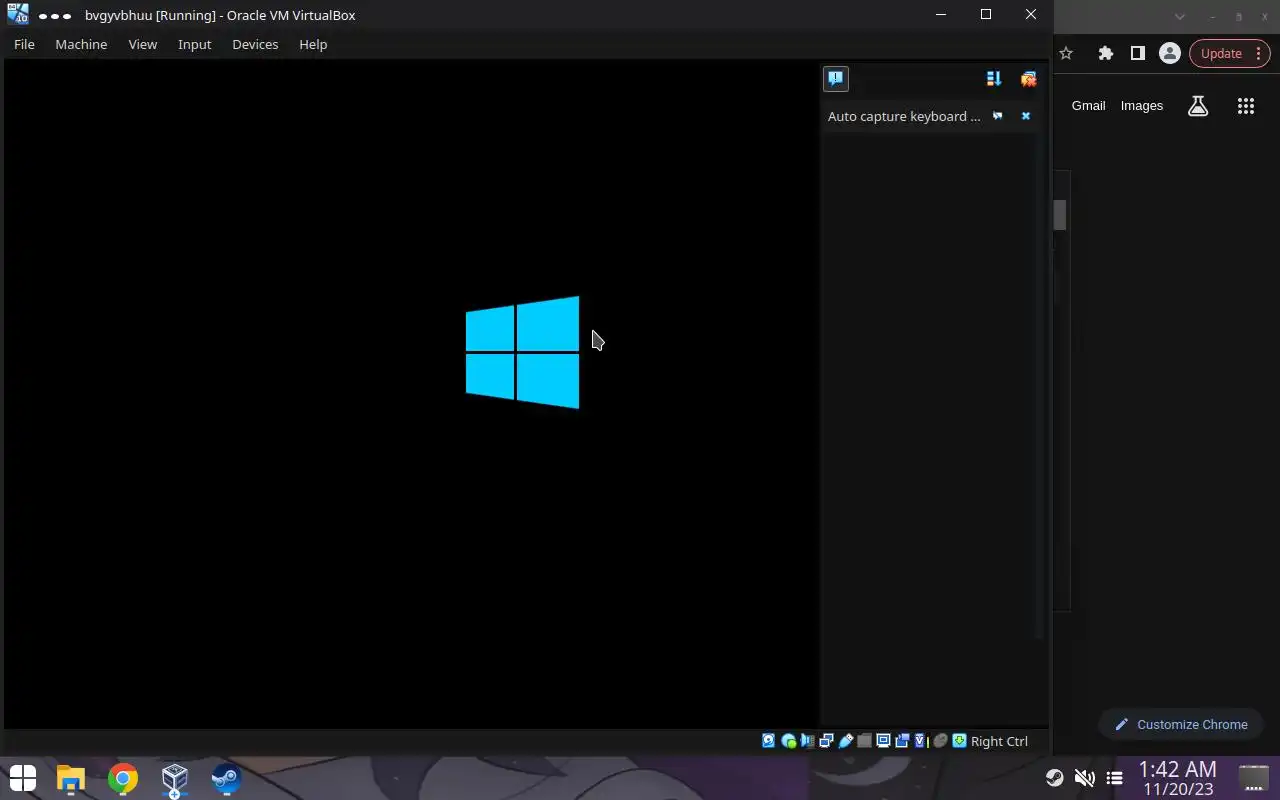Click the Update button in Chrome
1280x800 pixels.
click(x=1229, y=53)
